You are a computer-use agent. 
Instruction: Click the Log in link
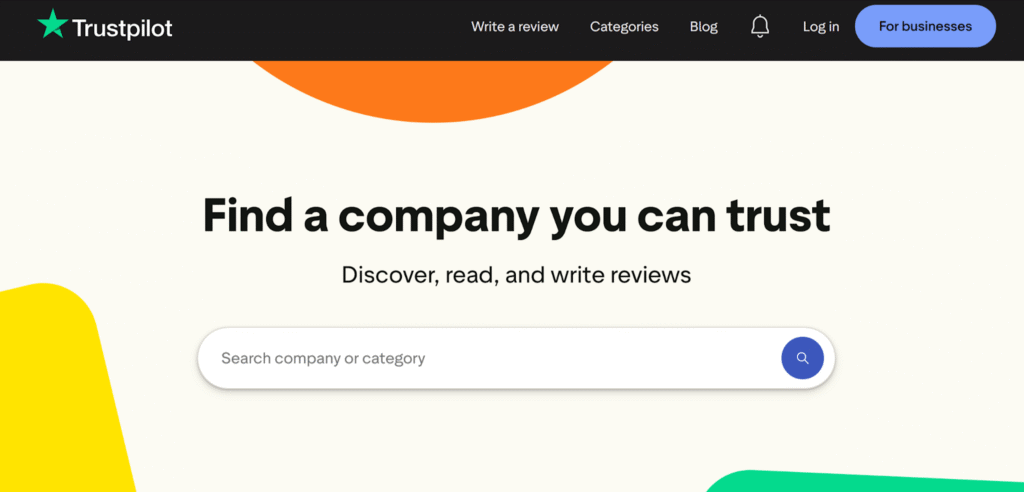[x=821, y=27]
